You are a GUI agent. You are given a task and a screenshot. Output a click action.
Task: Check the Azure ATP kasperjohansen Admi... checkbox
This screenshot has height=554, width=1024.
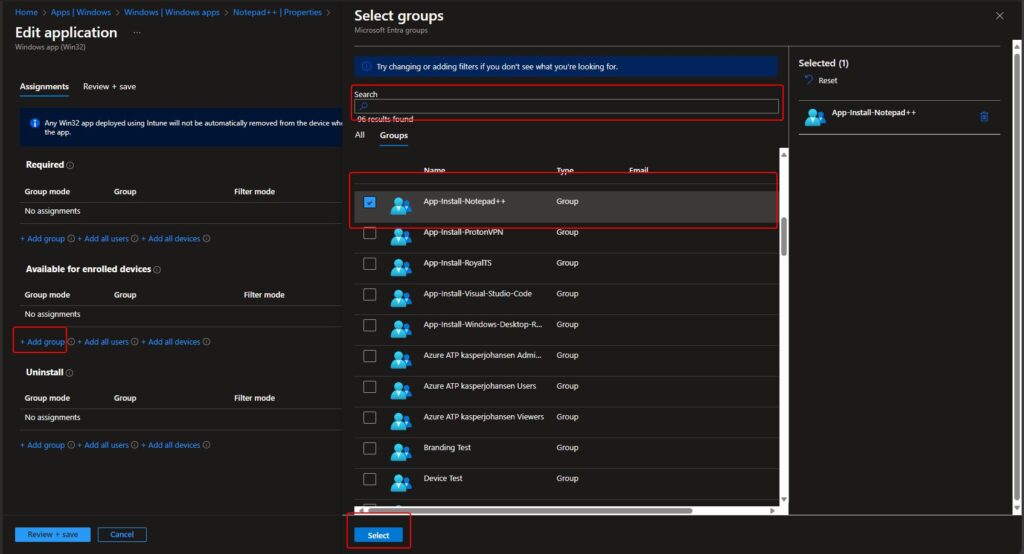pos(370,356)
